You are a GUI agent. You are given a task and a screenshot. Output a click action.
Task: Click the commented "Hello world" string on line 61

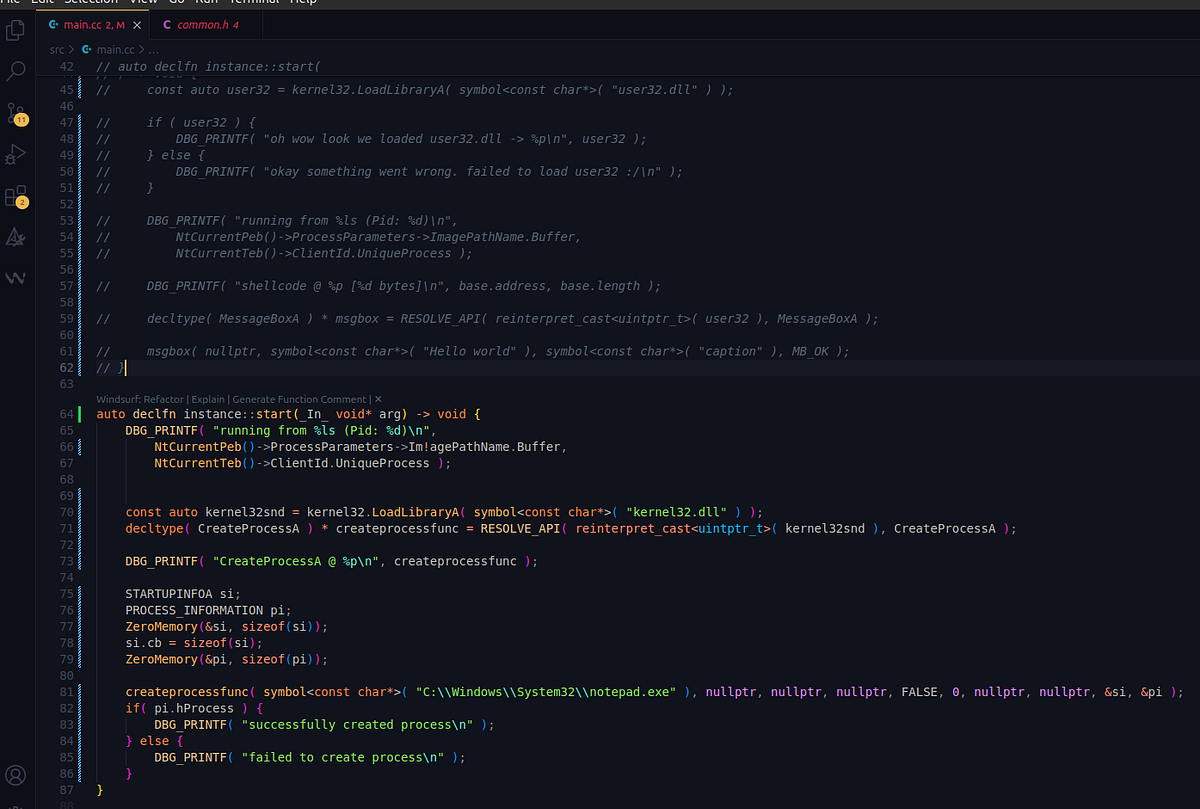[x=469, y=352]
